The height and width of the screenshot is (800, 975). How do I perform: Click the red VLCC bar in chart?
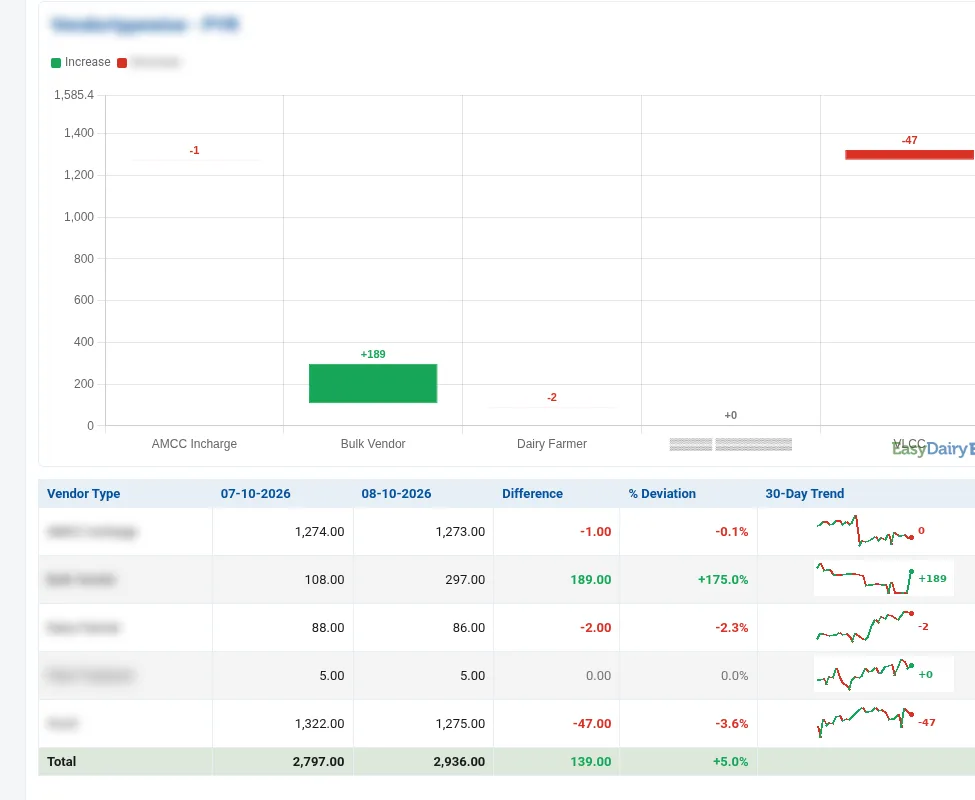point(910,155)
